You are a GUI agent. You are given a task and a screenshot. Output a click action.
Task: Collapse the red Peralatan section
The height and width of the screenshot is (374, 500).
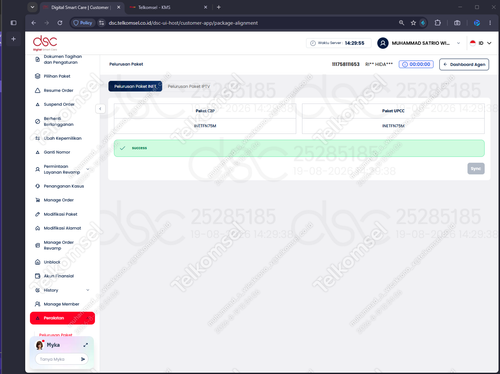click(x=62, y=318)
